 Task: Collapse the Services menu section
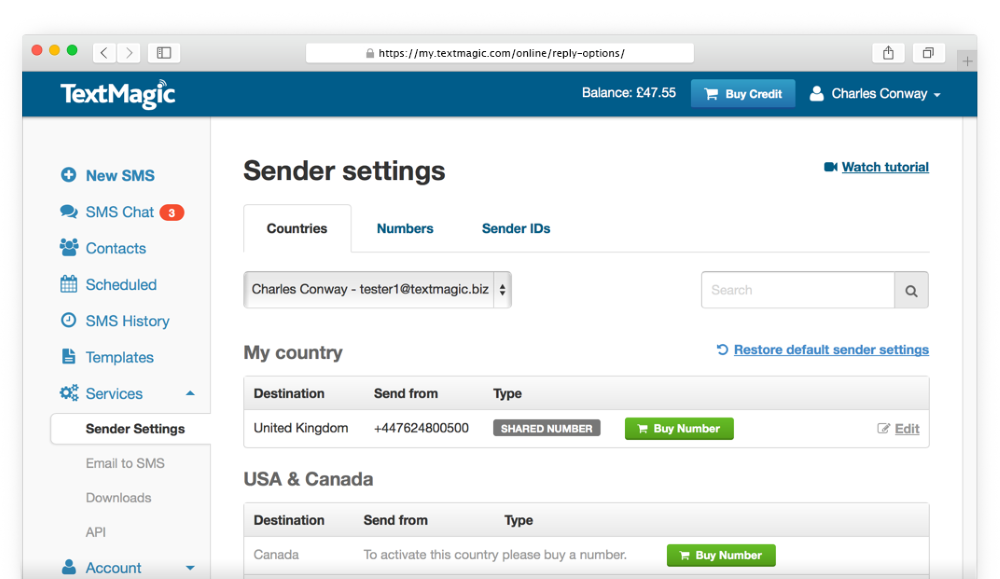190,393
